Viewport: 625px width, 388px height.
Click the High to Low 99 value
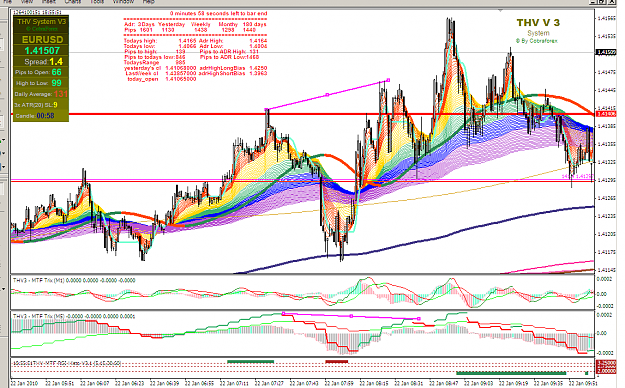tap(57, 83)
